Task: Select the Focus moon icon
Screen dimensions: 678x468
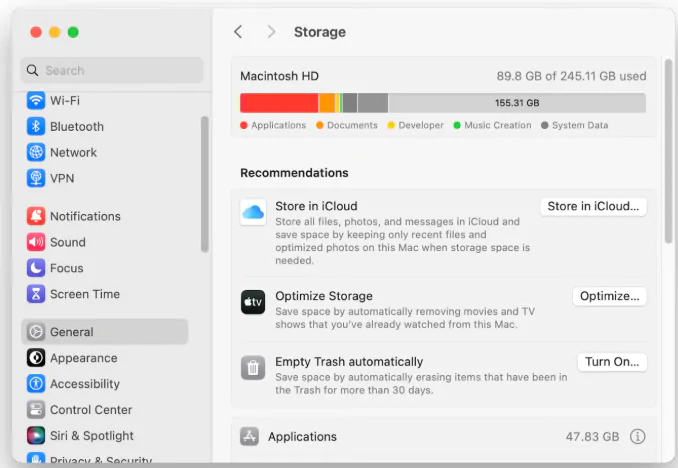Action: click(x=36, y=269)
